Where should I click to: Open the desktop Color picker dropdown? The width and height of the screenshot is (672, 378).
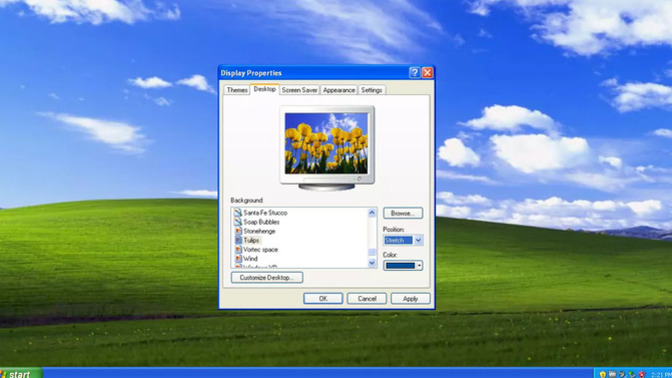[x=419, y=266]
